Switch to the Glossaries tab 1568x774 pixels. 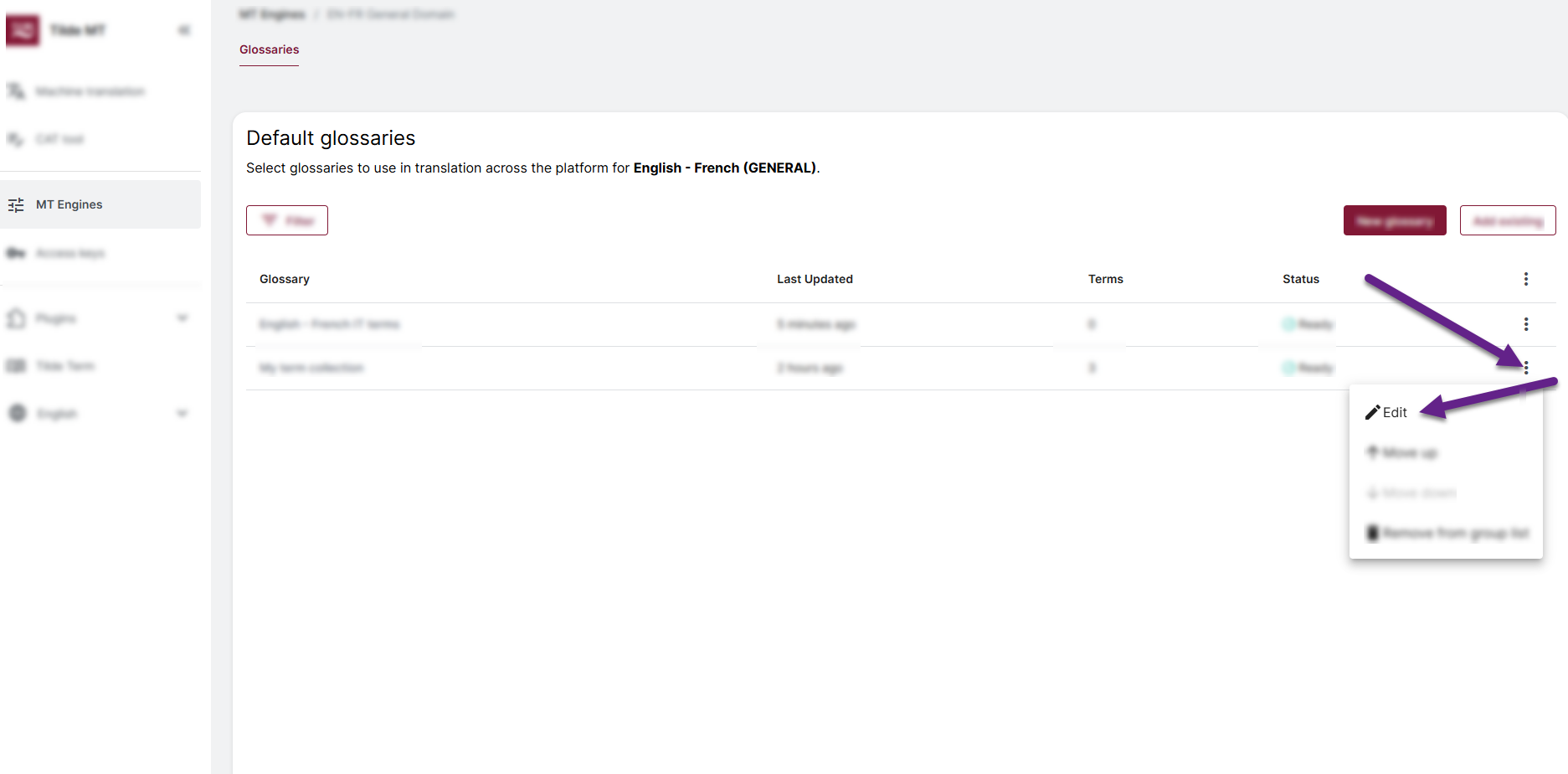[x=269, y=49]
